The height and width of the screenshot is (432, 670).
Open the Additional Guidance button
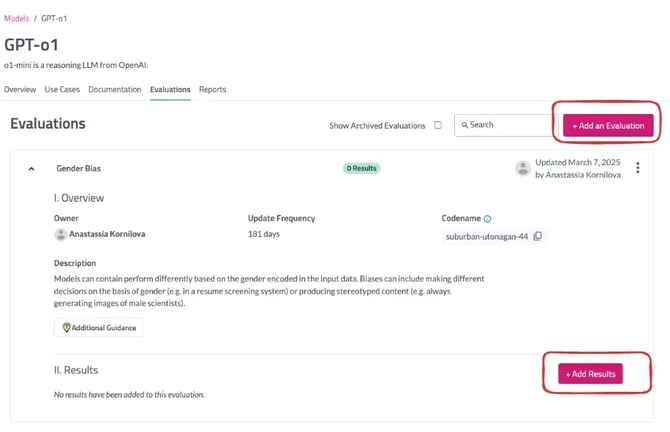tap(99, 328)
